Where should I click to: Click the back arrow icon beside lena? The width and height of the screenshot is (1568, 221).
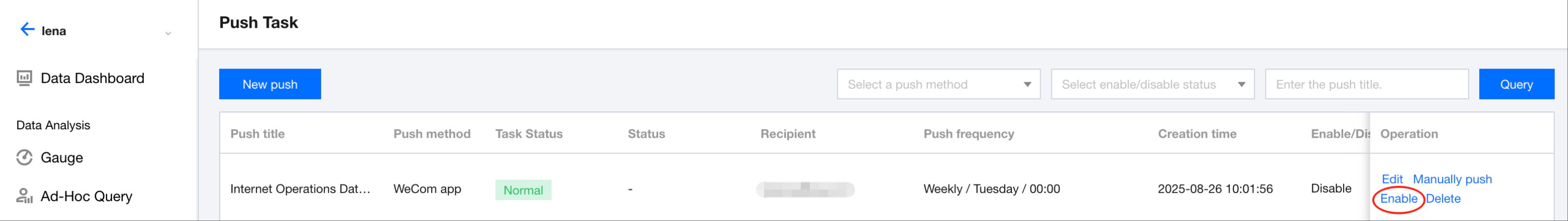[x=27, y=30]
